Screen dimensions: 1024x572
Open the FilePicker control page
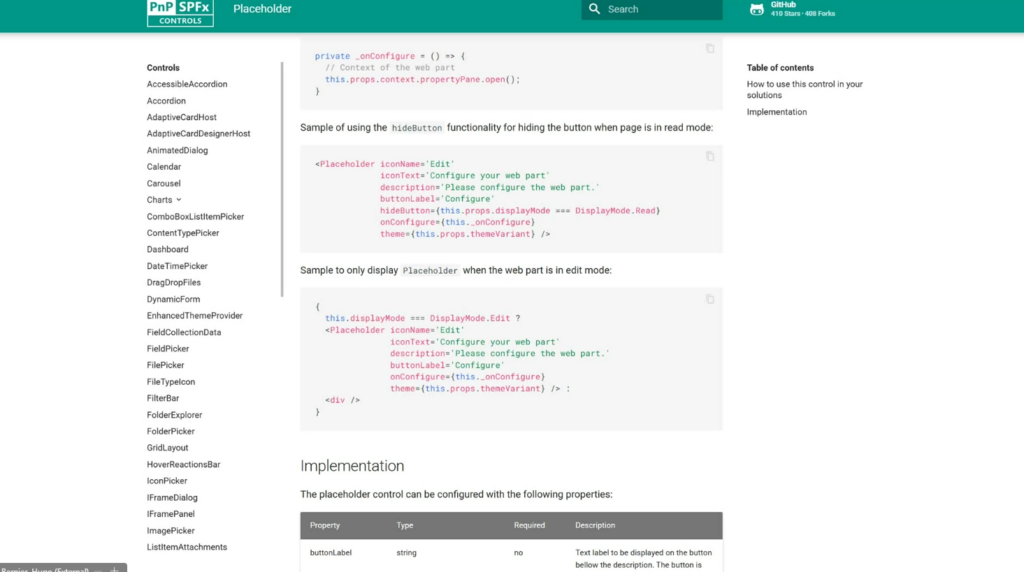point(165,365)
